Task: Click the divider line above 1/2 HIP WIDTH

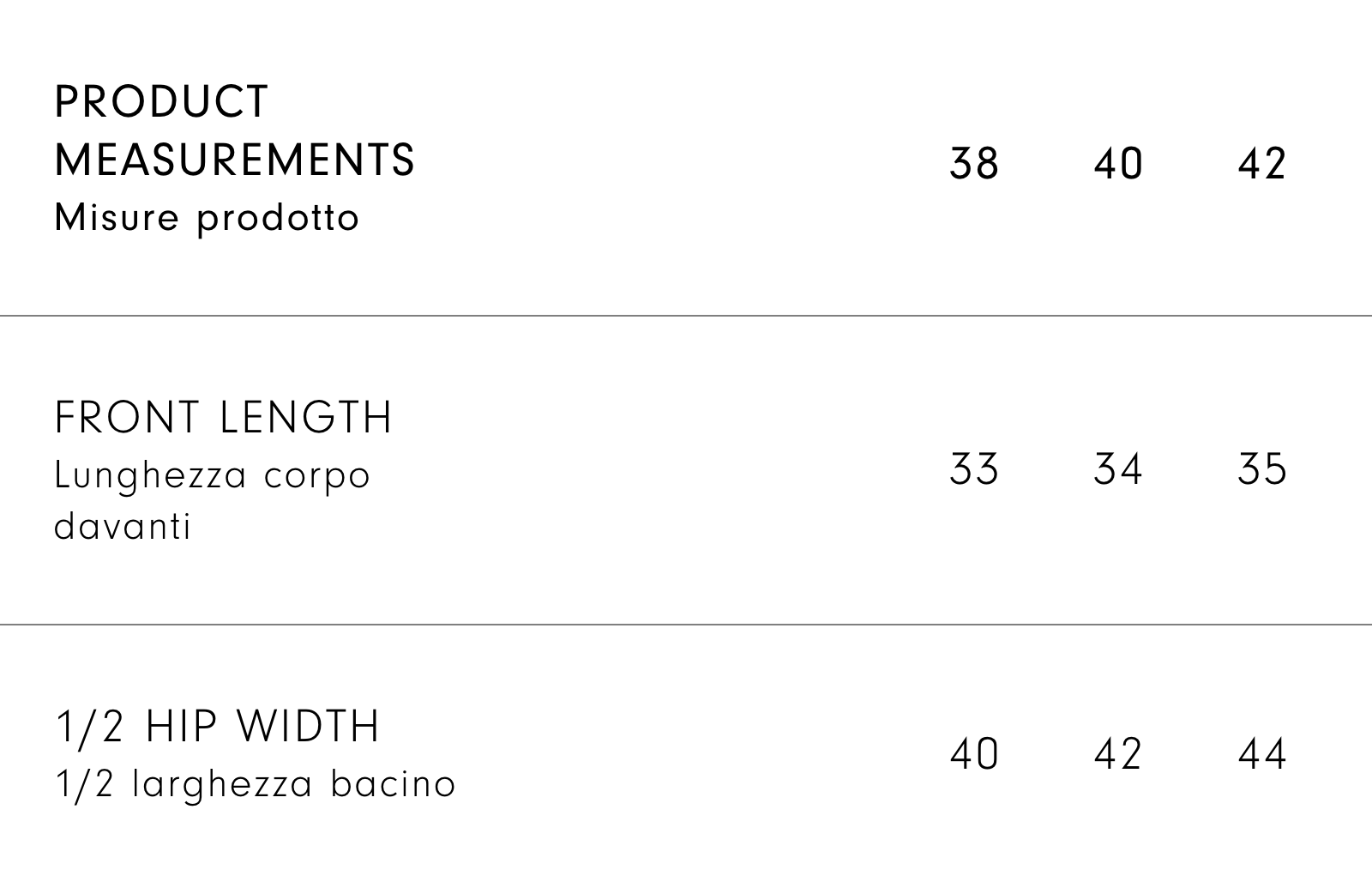Action: (x=686, y=625)
